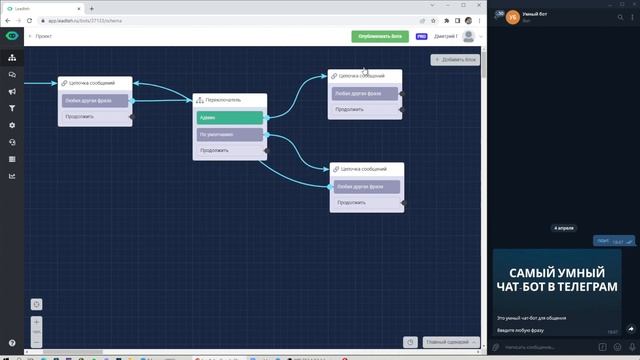Open the broadcasts megaphone icon in sidebar
Viewport: 640px width, 360px height.
tap(12, 91)
